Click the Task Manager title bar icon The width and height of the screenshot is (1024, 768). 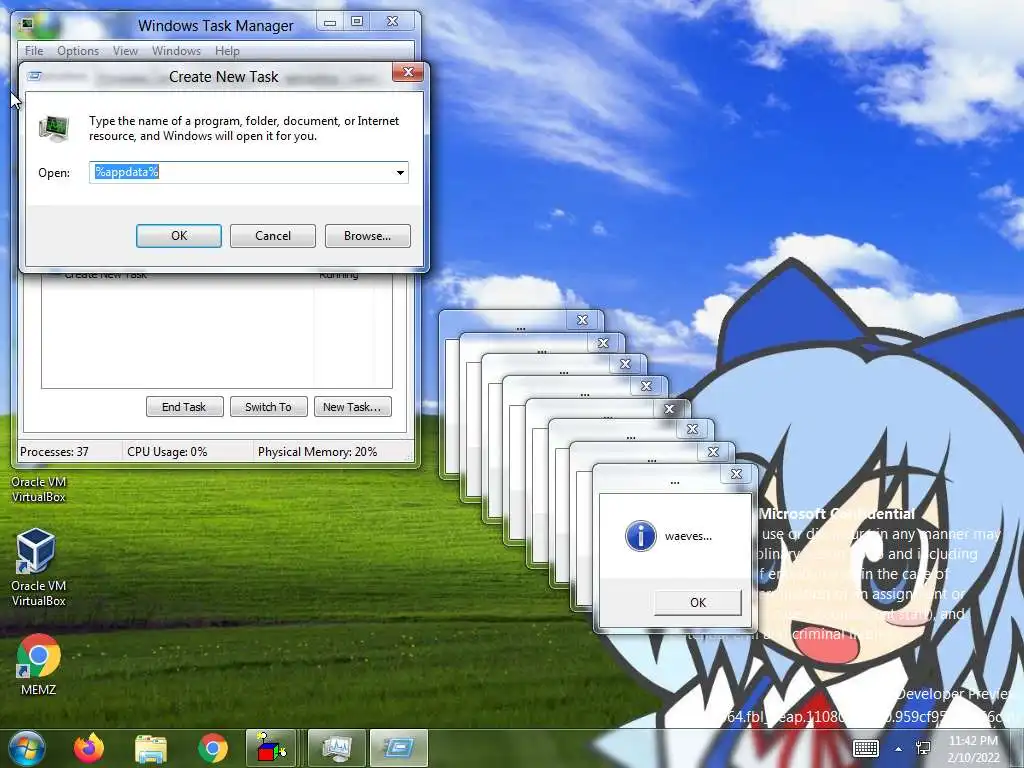coord(27,25)
